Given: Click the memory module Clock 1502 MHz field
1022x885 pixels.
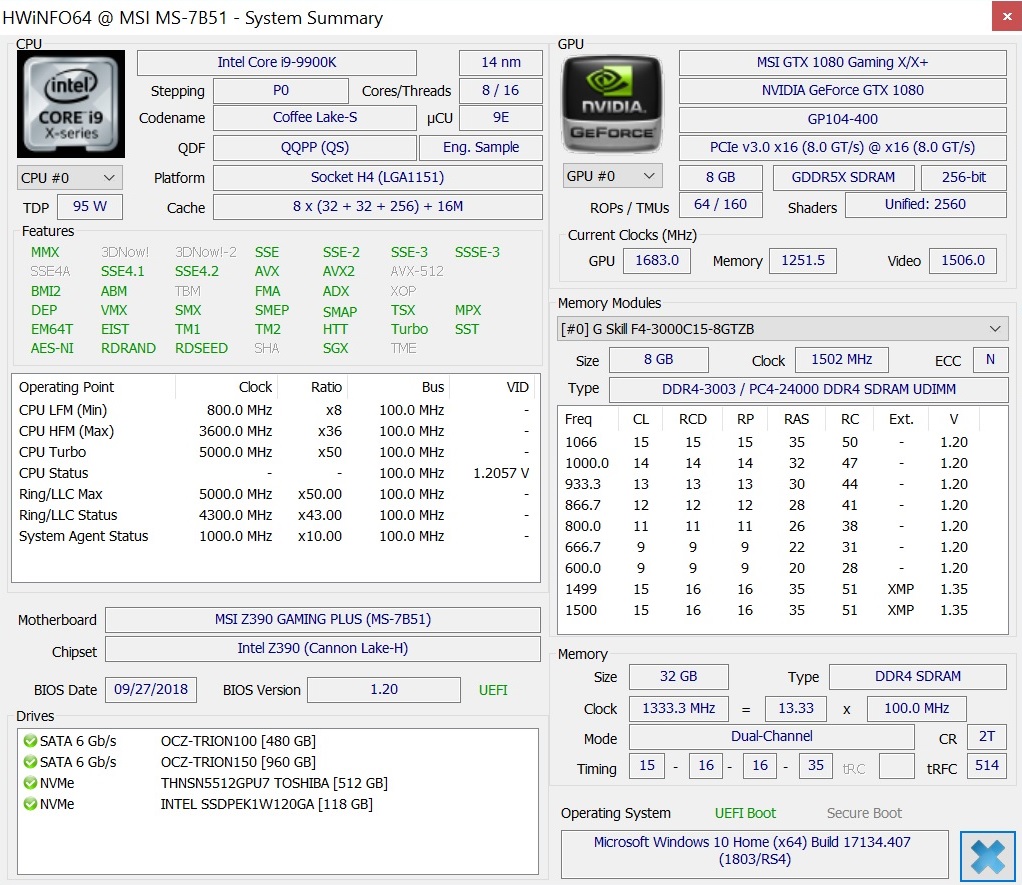Looking at the screenshot, I should point(841,360).
